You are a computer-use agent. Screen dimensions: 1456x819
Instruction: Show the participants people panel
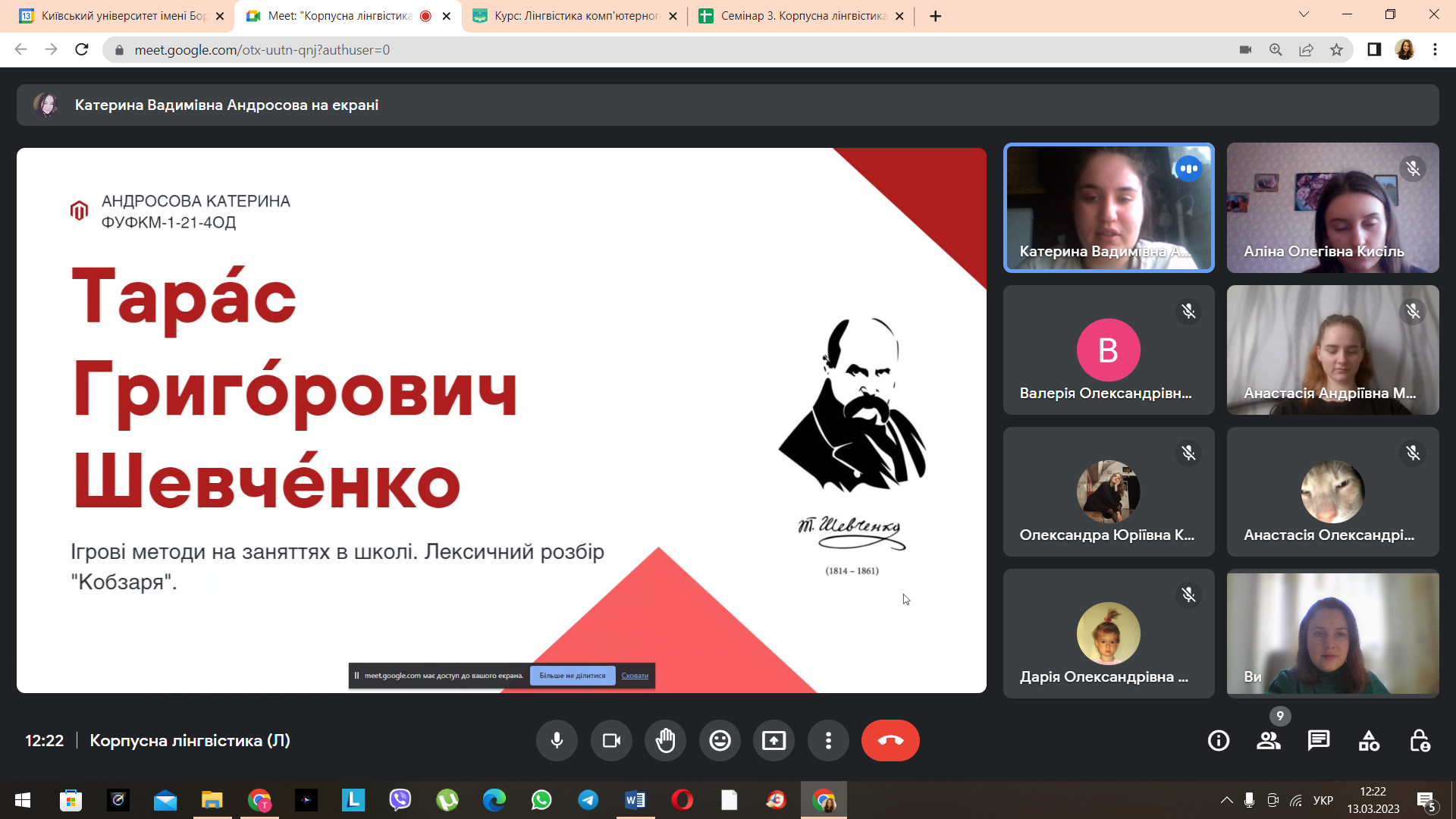[1268, 741]
